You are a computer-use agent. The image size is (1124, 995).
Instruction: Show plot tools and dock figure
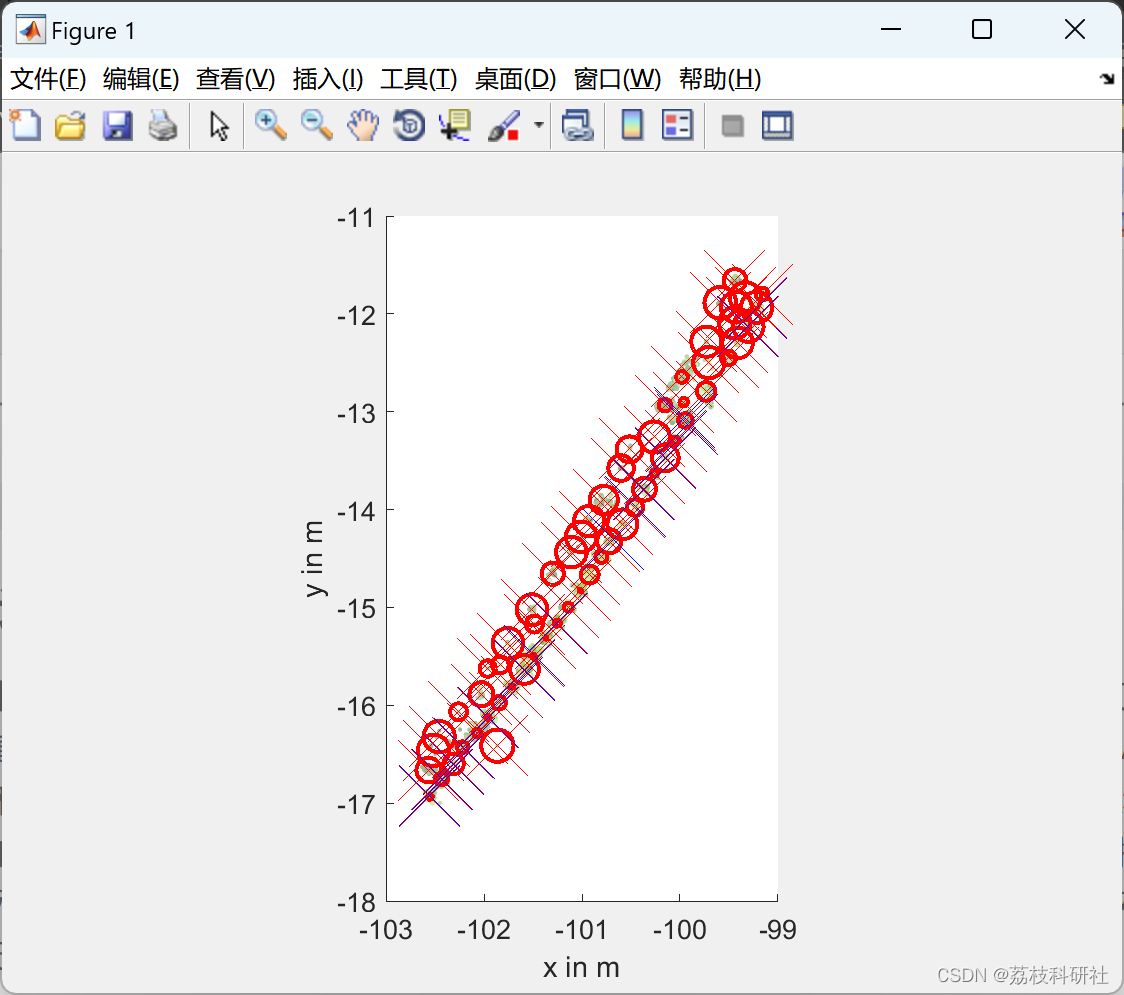click(777, 126)
